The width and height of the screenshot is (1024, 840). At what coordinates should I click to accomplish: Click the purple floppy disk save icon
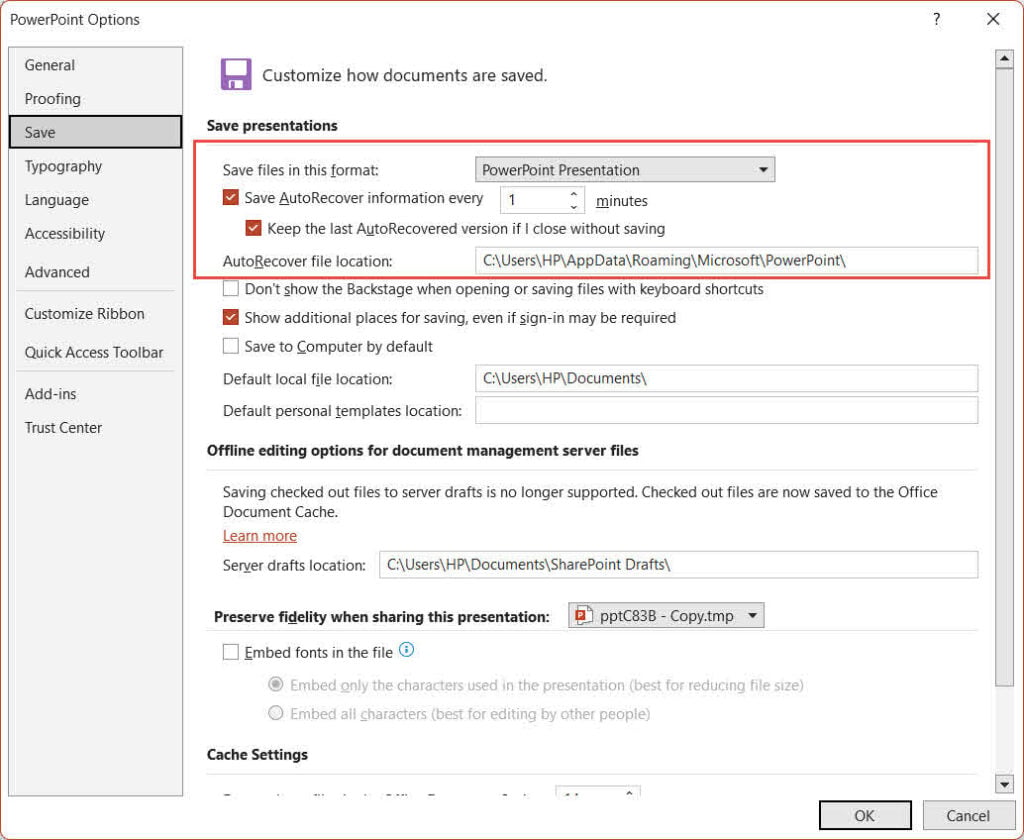click(236, 74)
